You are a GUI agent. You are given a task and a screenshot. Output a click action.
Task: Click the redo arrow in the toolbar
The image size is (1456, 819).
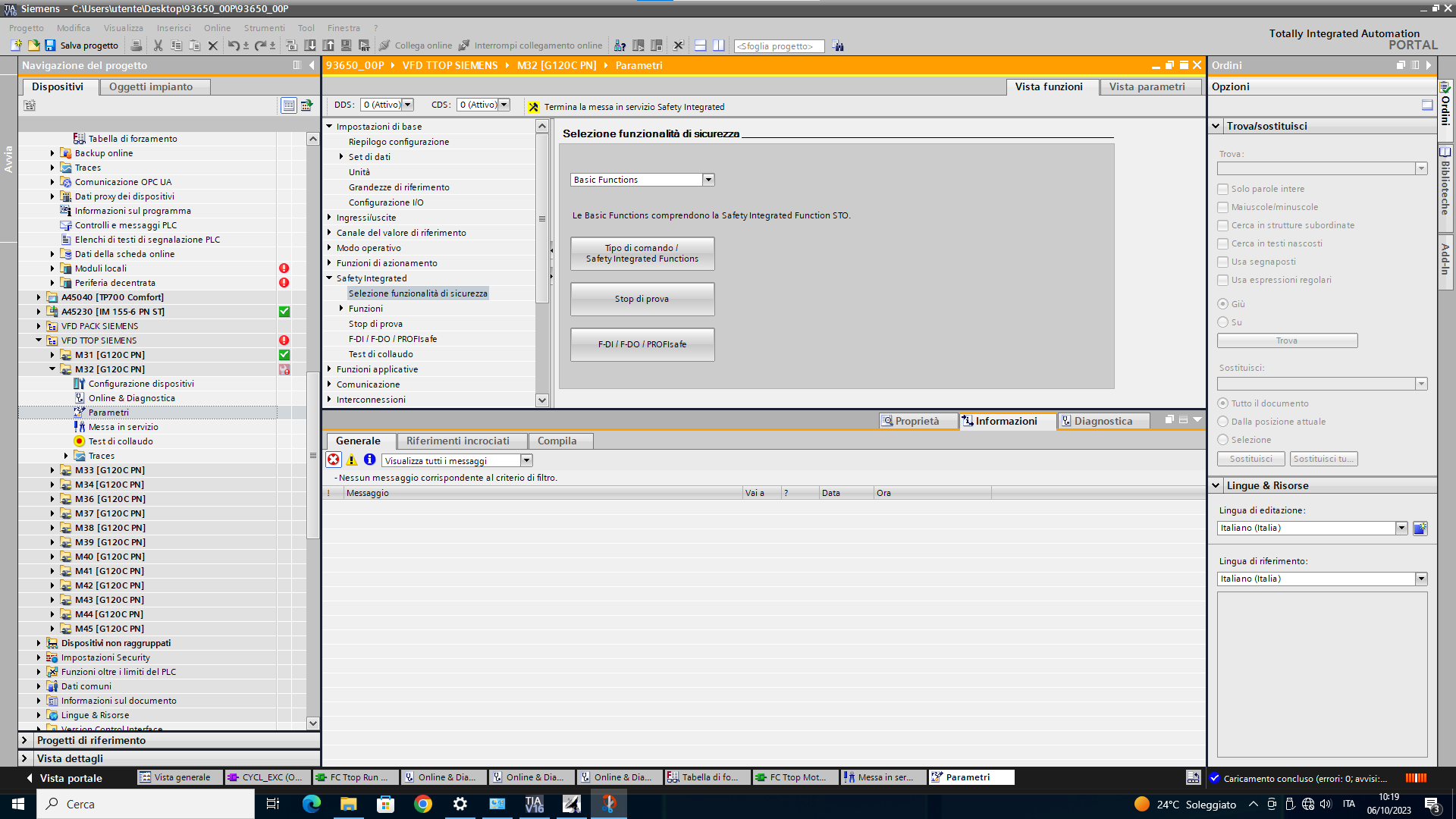click(x=260, y=45)
